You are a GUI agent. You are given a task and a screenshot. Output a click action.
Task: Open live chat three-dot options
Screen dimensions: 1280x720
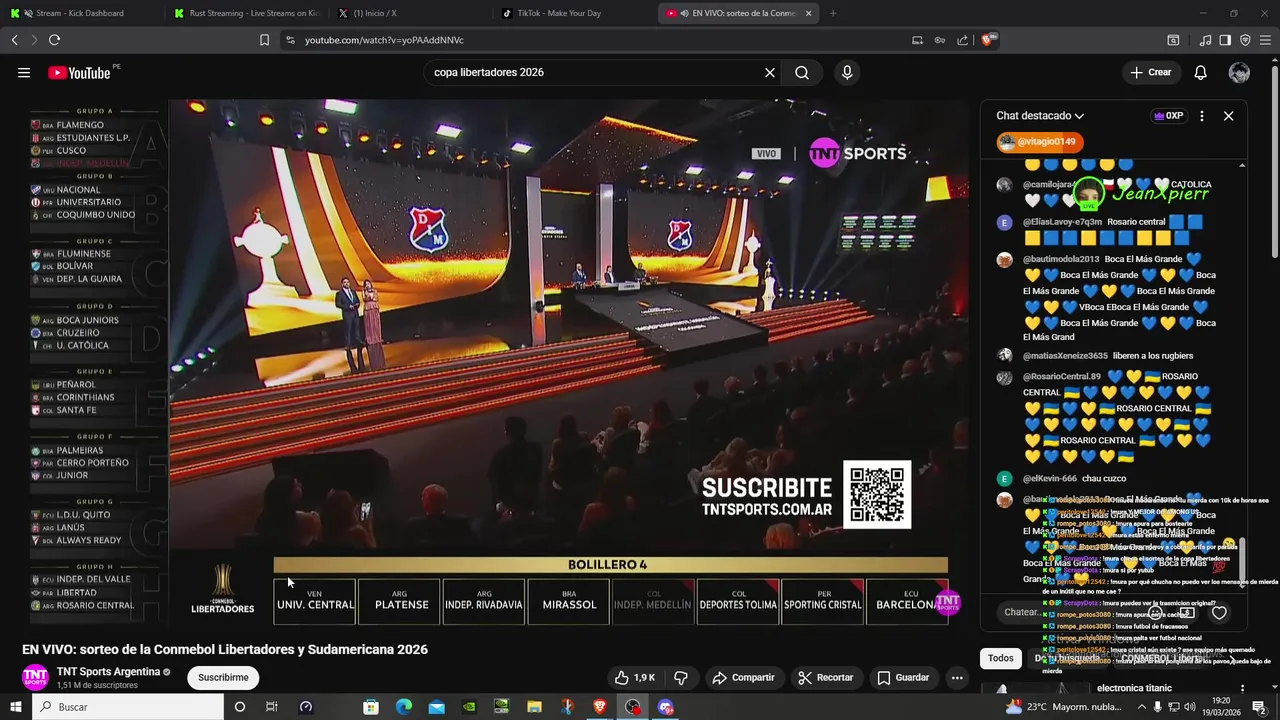[1202, 116]
